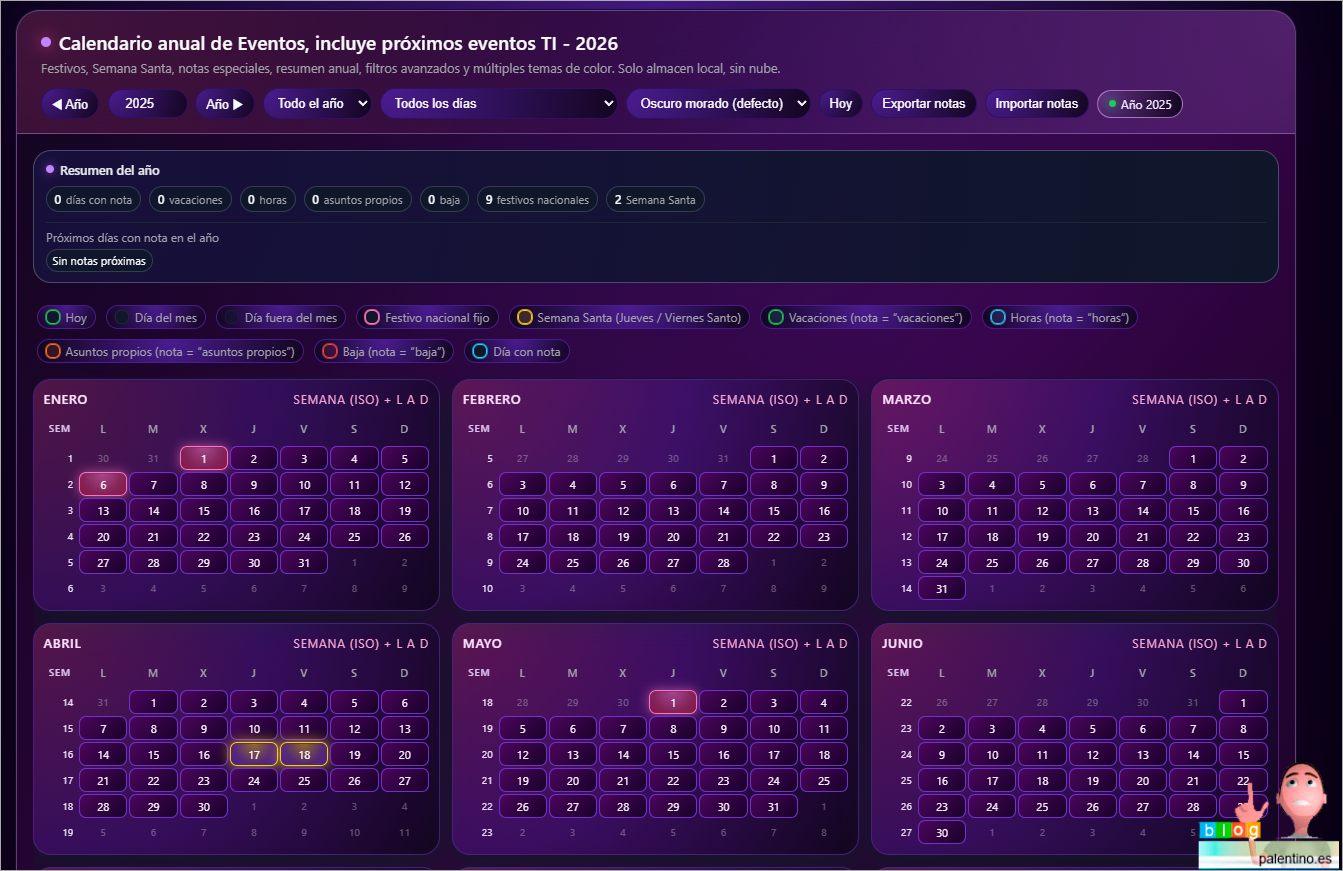Click May 1 holiday in Mayo

pos(673,702)
